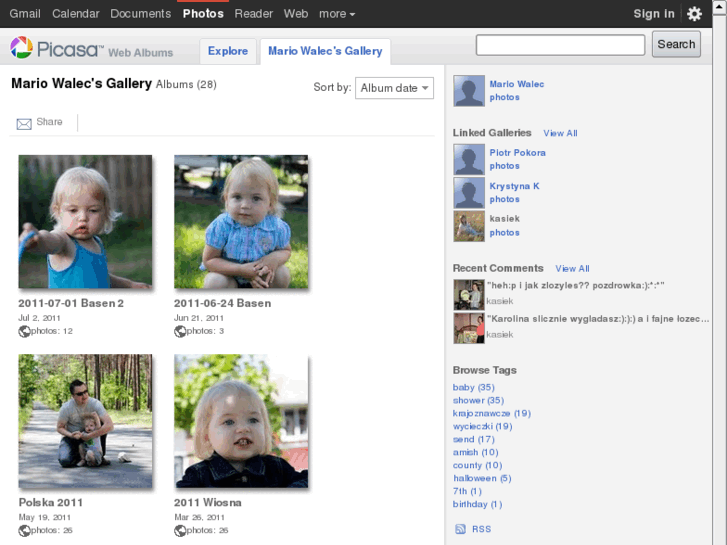Open Documents from the top bar
727x545 pixels.
pos(140,14)
